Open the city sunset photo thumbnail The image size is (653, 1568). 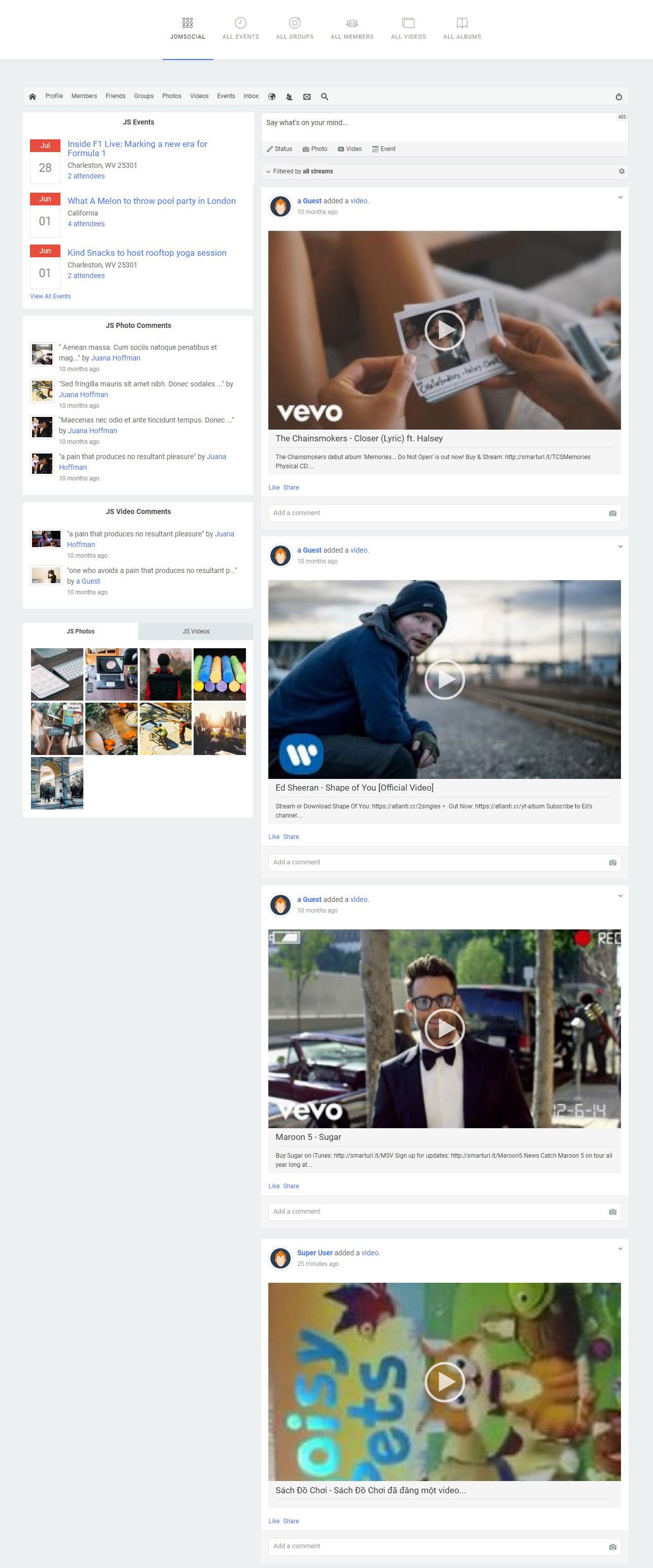[x=220, y=729]
